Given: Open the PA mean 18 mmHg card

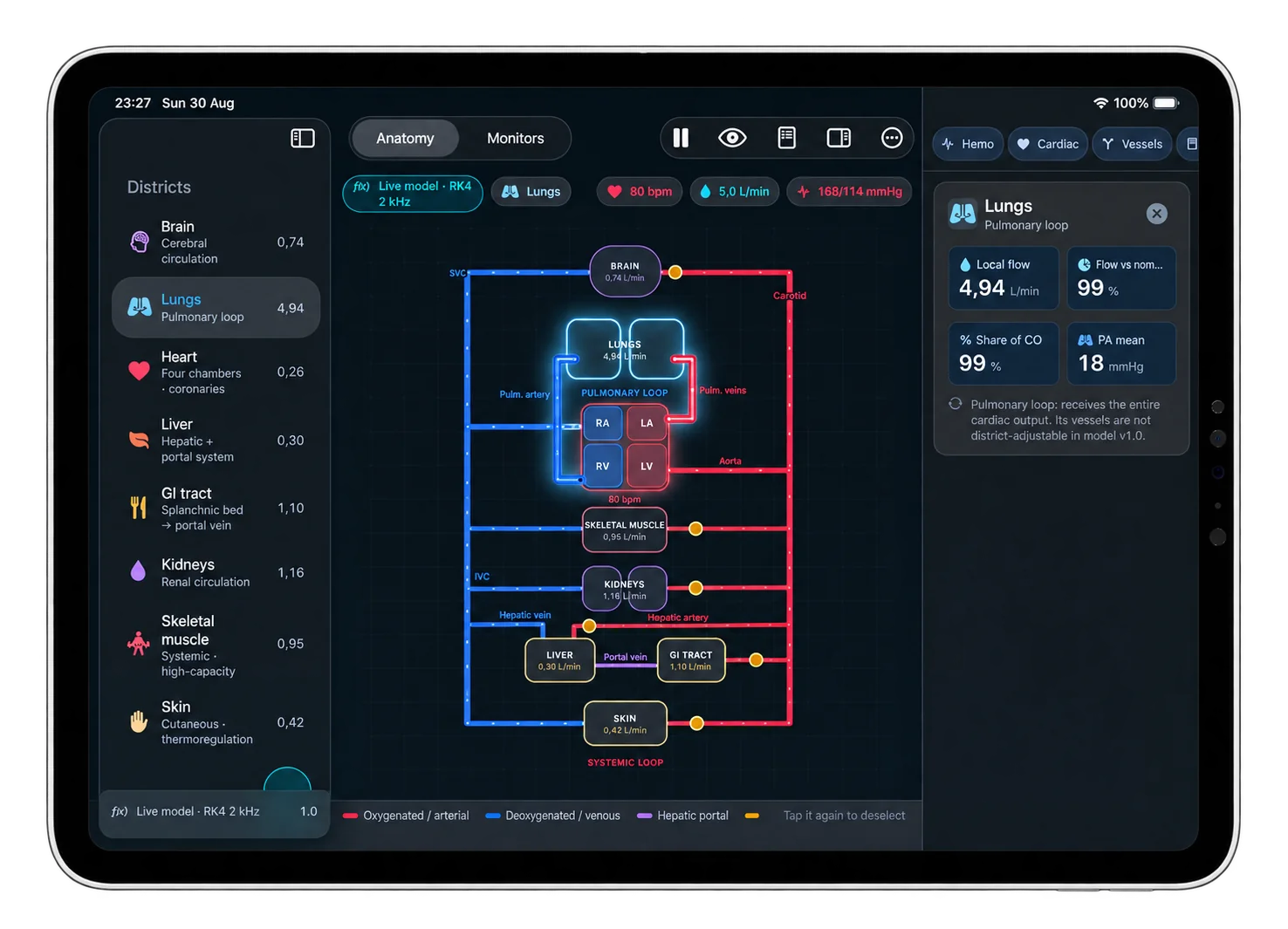Looking at the screenshot, I should pos(1121,353).
